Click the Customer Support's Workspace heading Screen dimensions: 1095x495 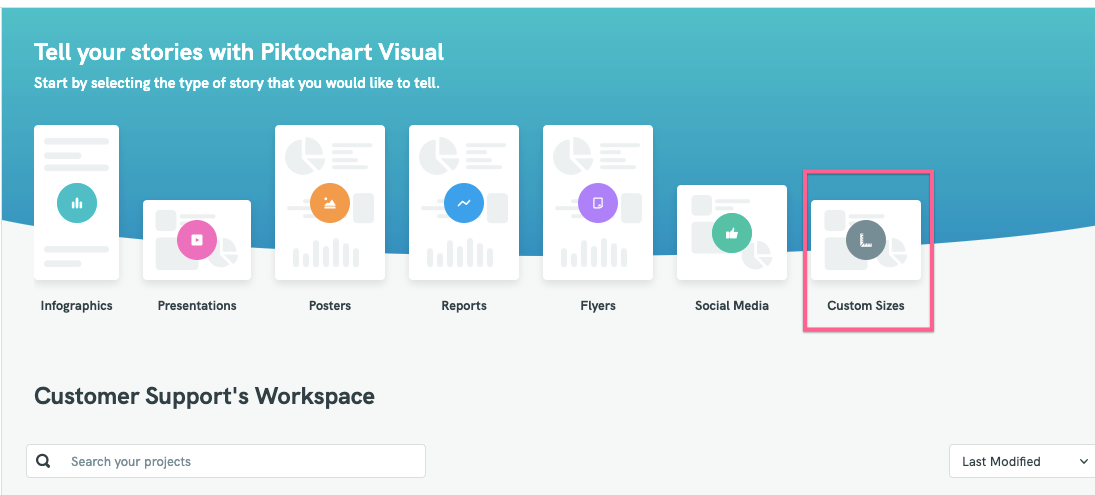[205, 397]
